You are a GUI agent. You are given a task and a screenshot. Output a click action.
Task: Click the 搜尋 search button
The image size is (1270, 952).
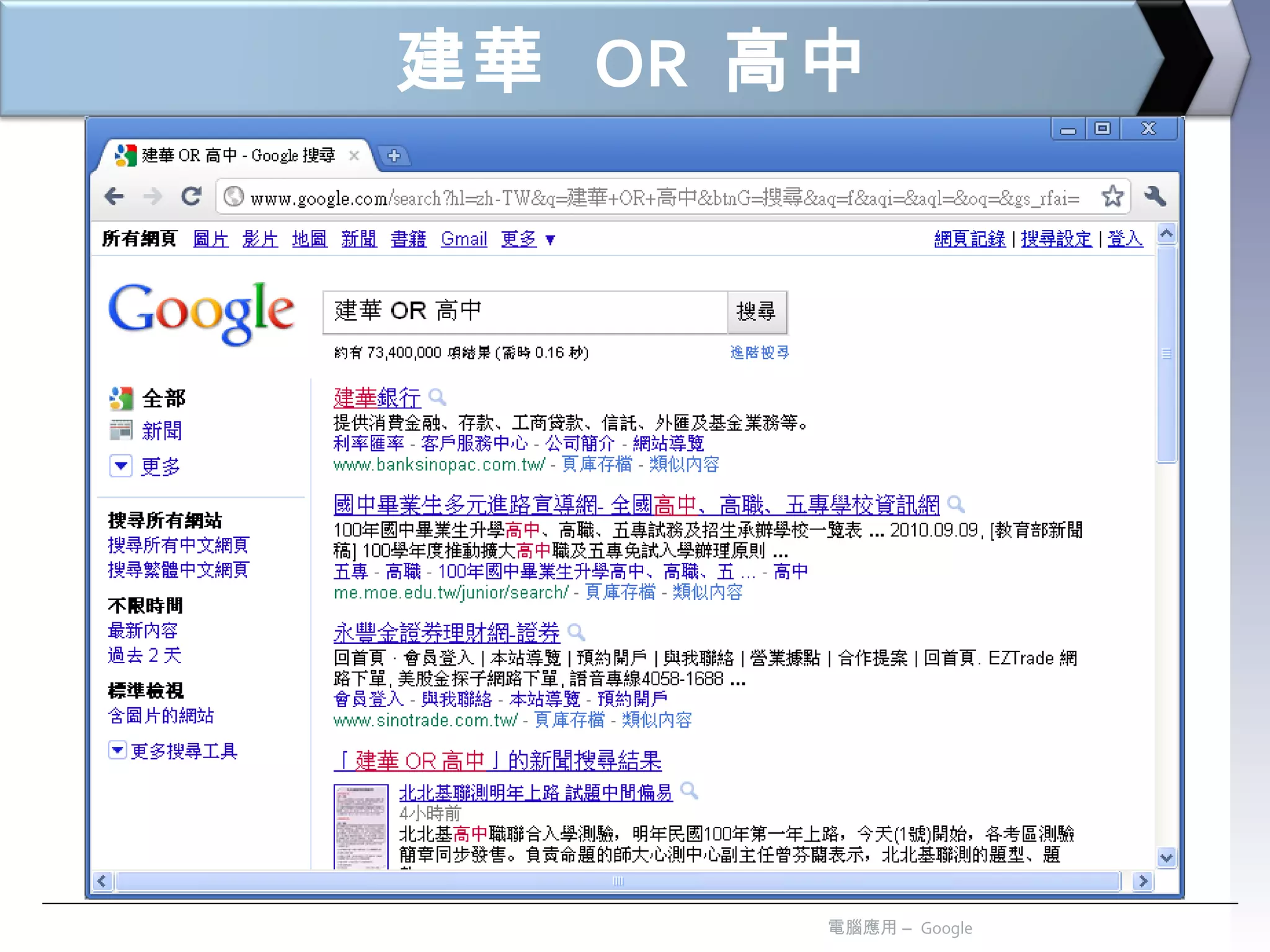click(757, 312)
